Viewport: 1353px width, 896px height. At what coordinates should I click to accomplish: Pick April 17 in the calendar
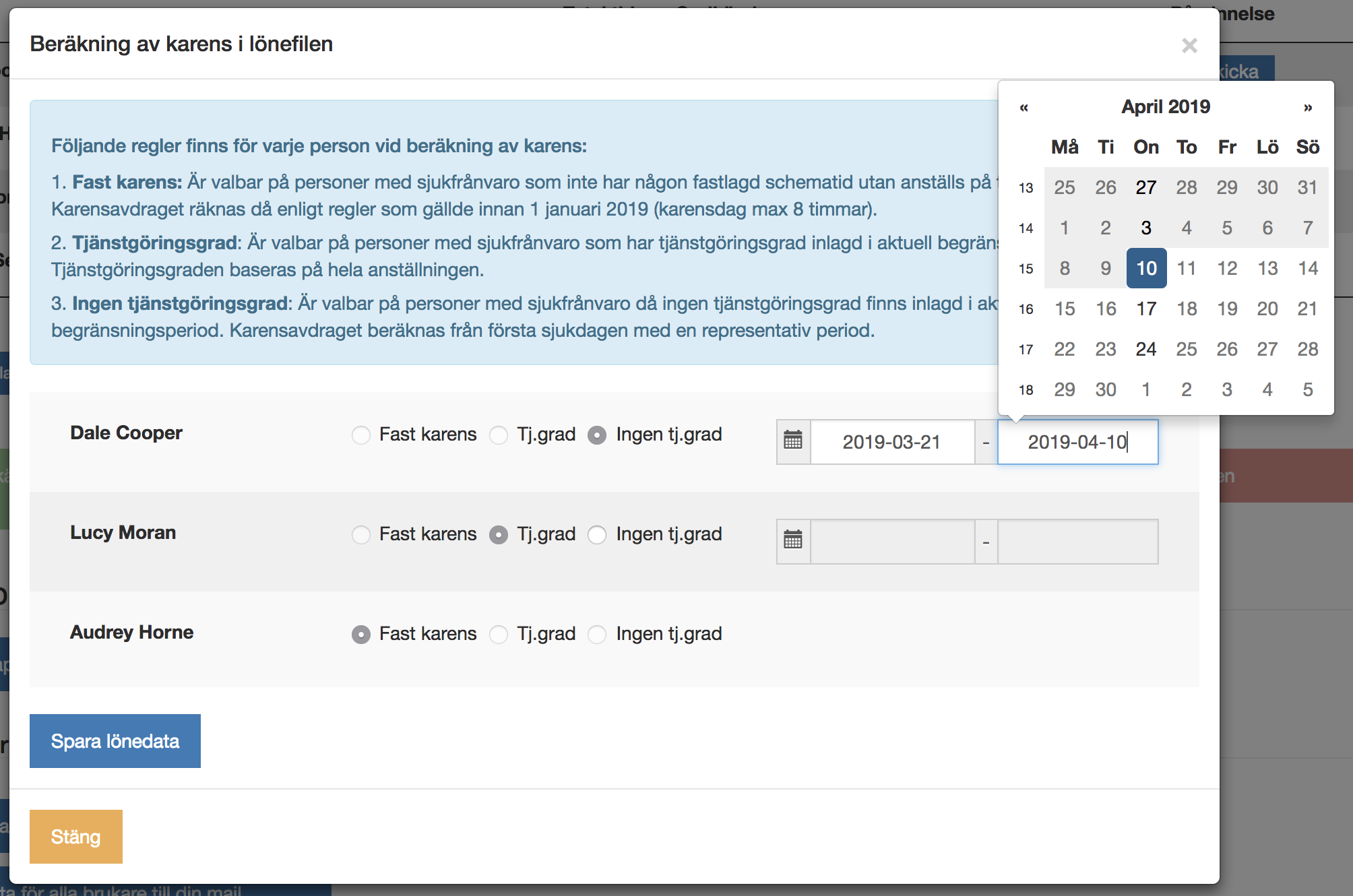pos(1146,309)
